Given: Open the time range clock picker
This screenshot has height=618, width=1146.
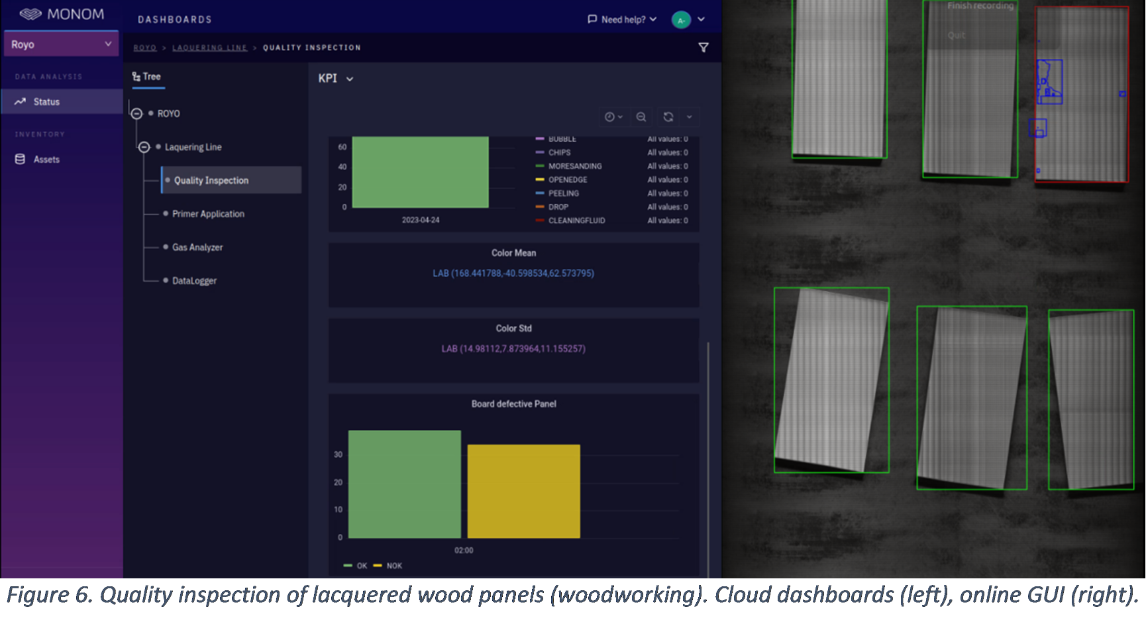Looking at the screenshot, I should point(613,117).
